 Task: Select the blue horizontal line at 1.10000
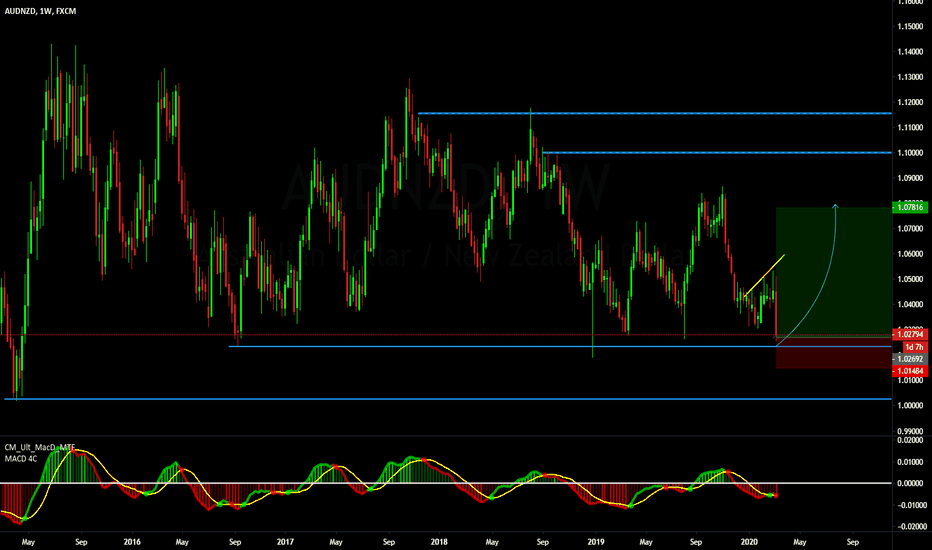[717, 153]
